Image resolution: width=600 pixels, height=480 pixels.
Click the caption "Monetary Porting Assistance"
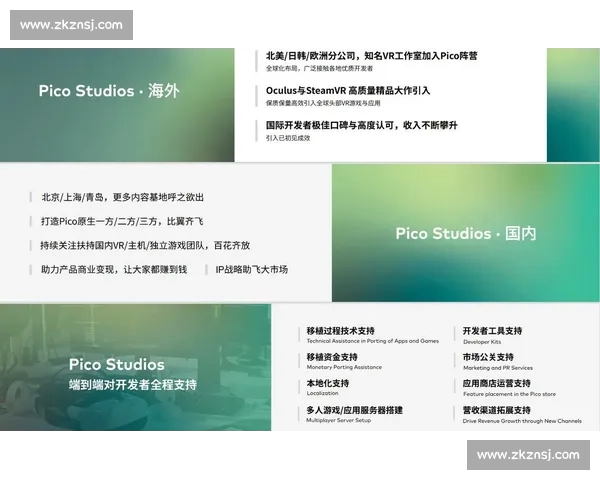[x=344, y=367]
